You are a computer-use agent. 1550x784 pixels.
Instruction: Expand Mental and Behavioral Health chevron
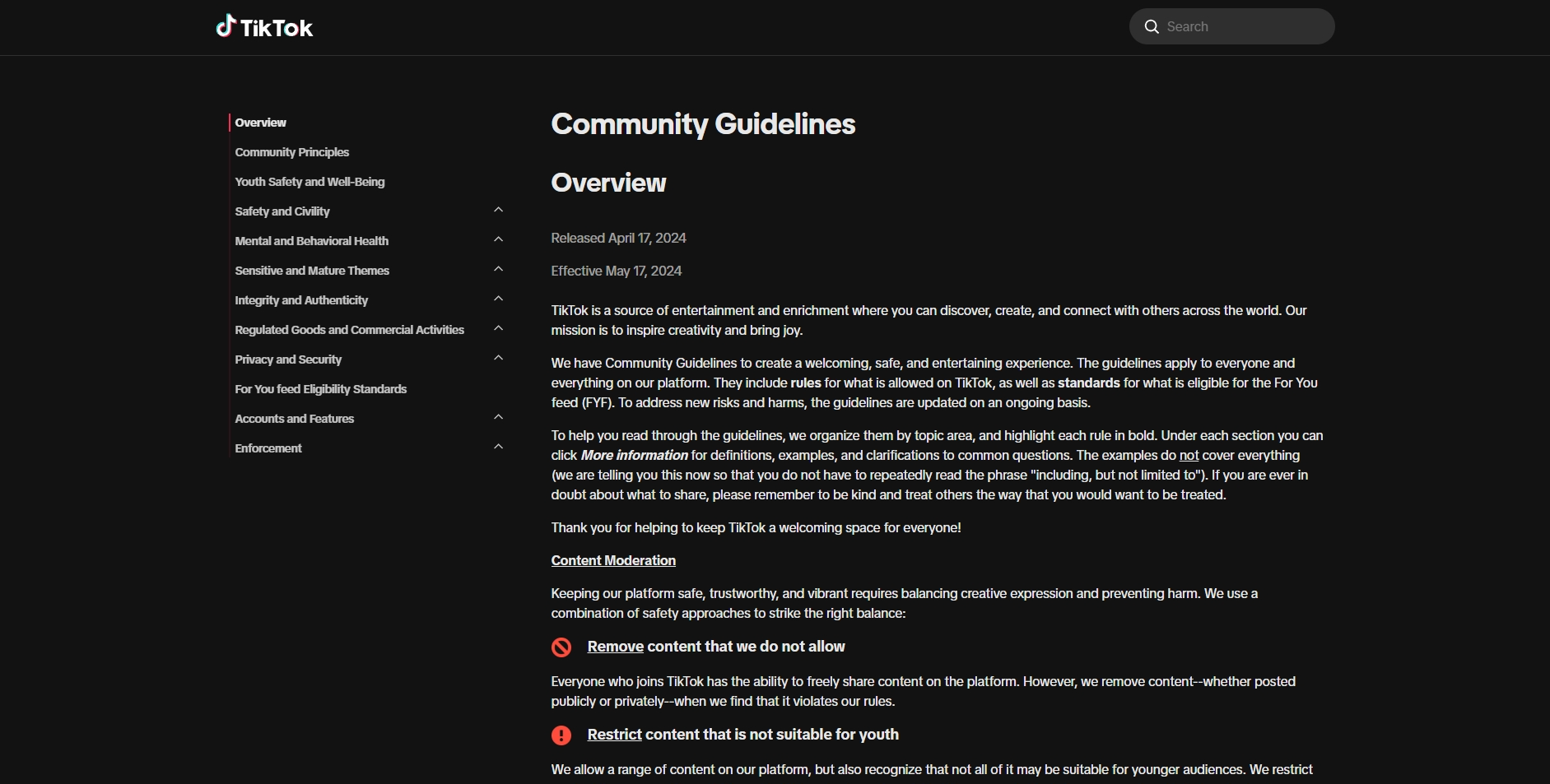498,240
